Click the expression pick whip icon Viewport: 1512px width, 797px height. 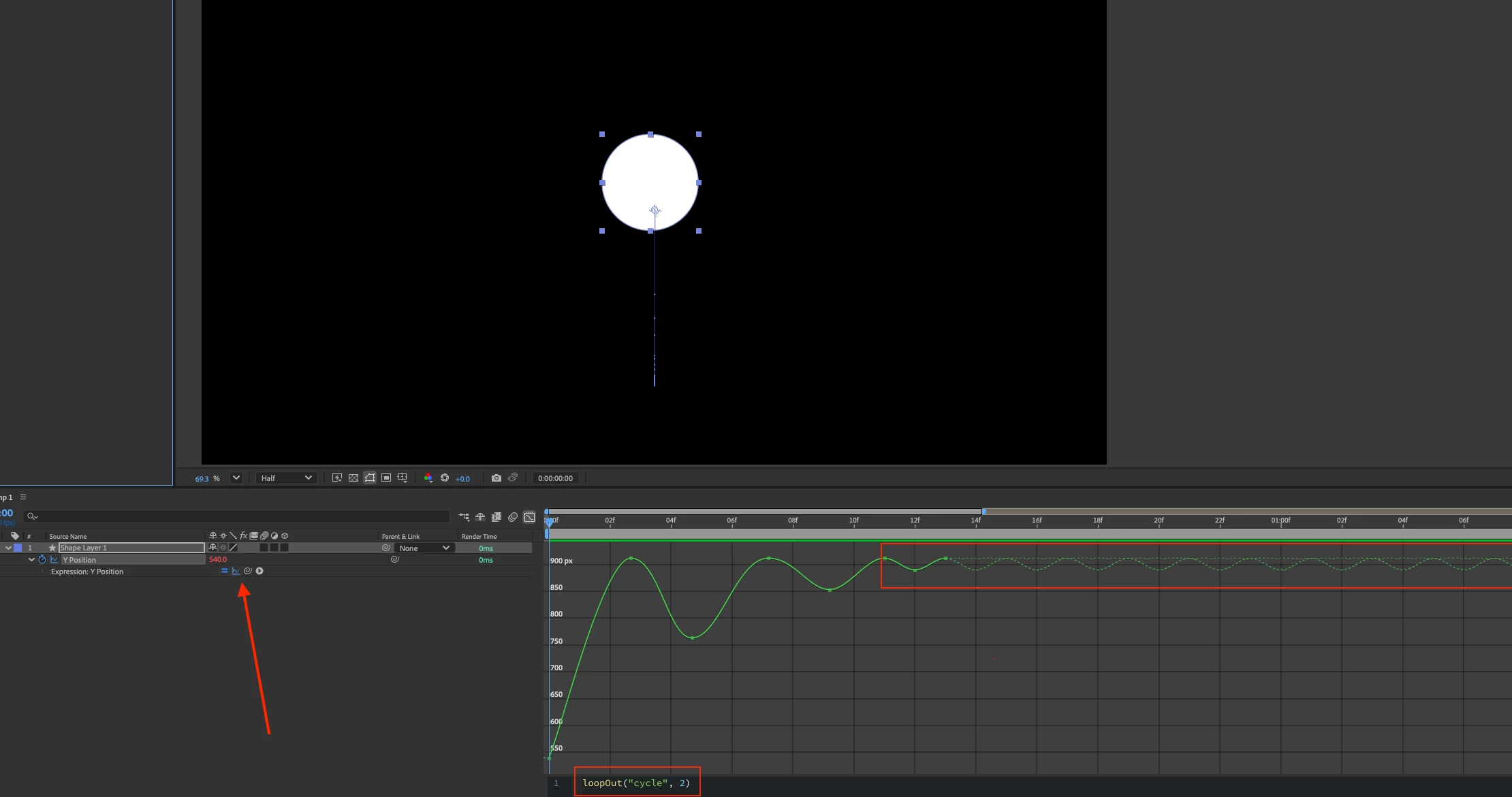tap(248, 572)
